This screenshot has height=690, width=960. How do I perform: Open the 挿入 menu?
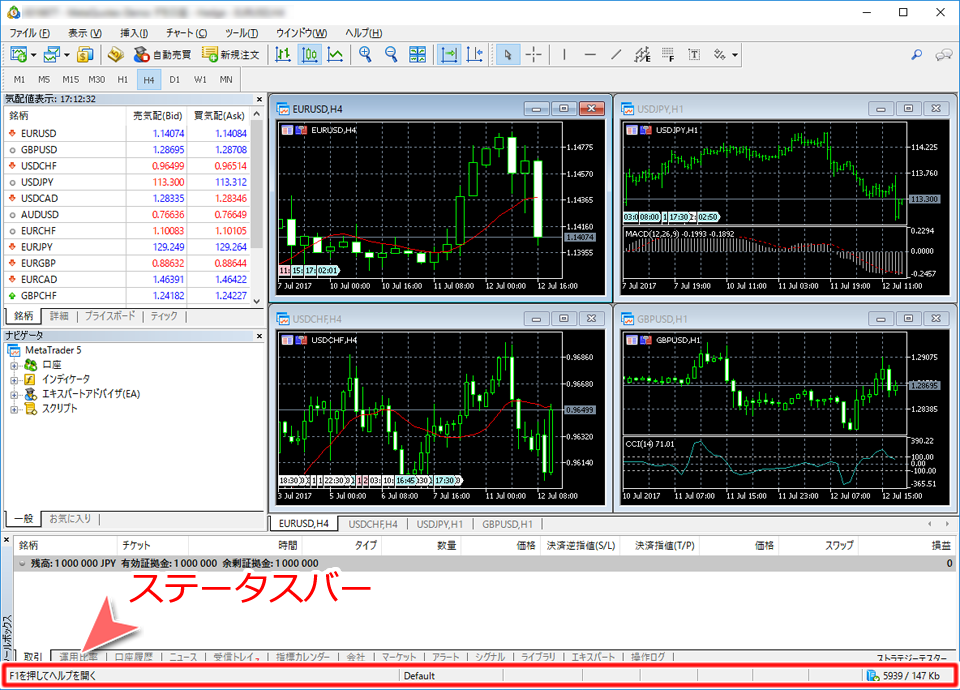tap(134, 33)
